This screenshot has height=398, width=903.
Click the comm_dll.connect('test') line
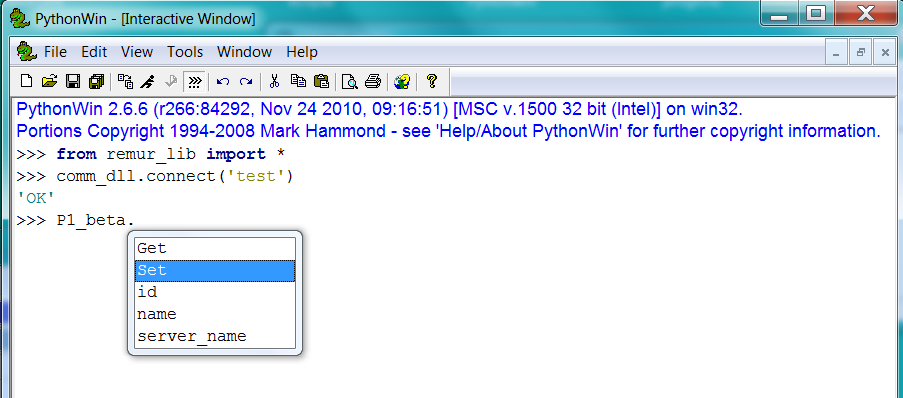(155, 176)
